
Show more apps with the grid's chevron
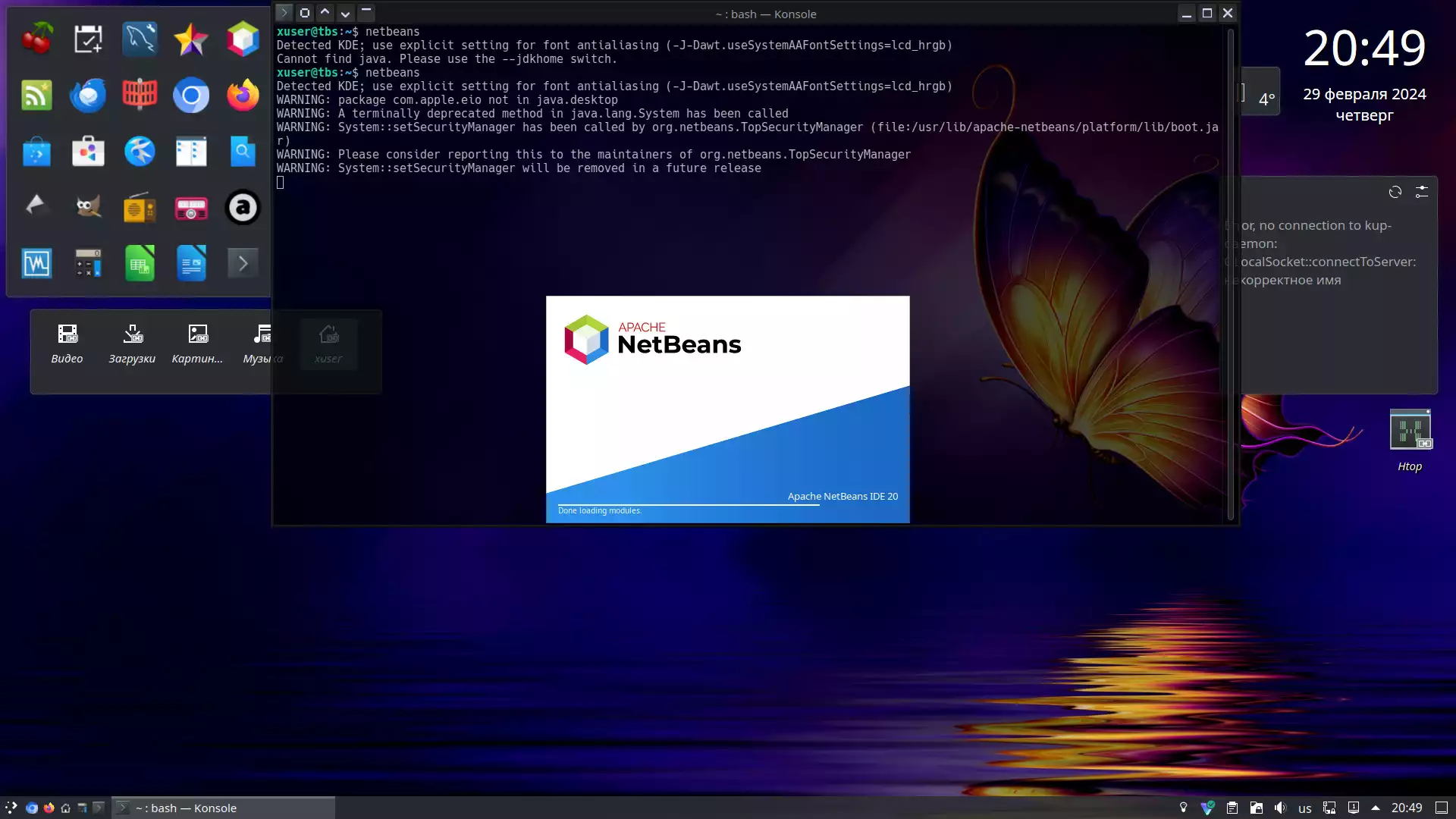point(243,263)
